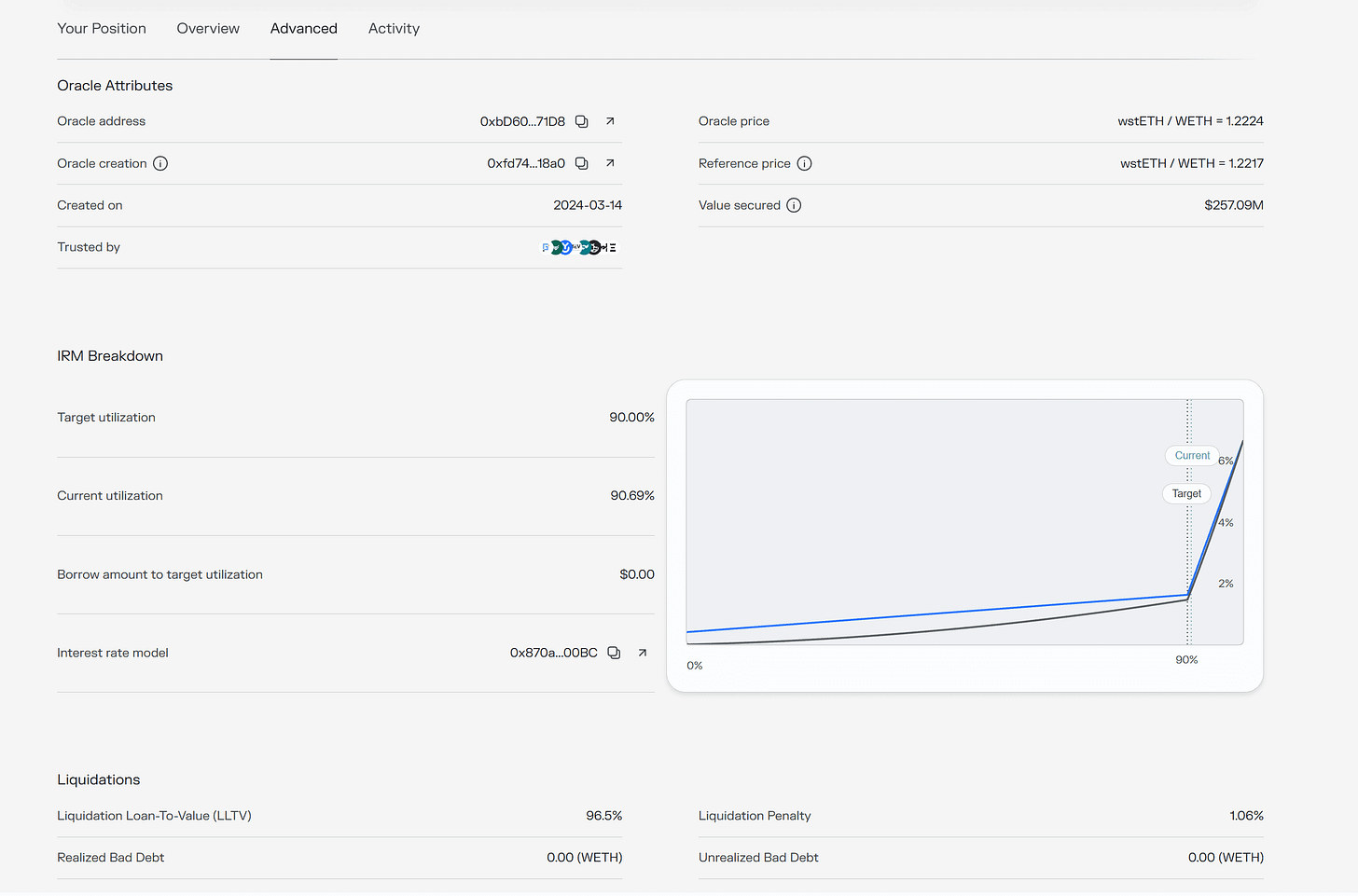
Task: Show info for Oracle creation
Action: [160, 163]
